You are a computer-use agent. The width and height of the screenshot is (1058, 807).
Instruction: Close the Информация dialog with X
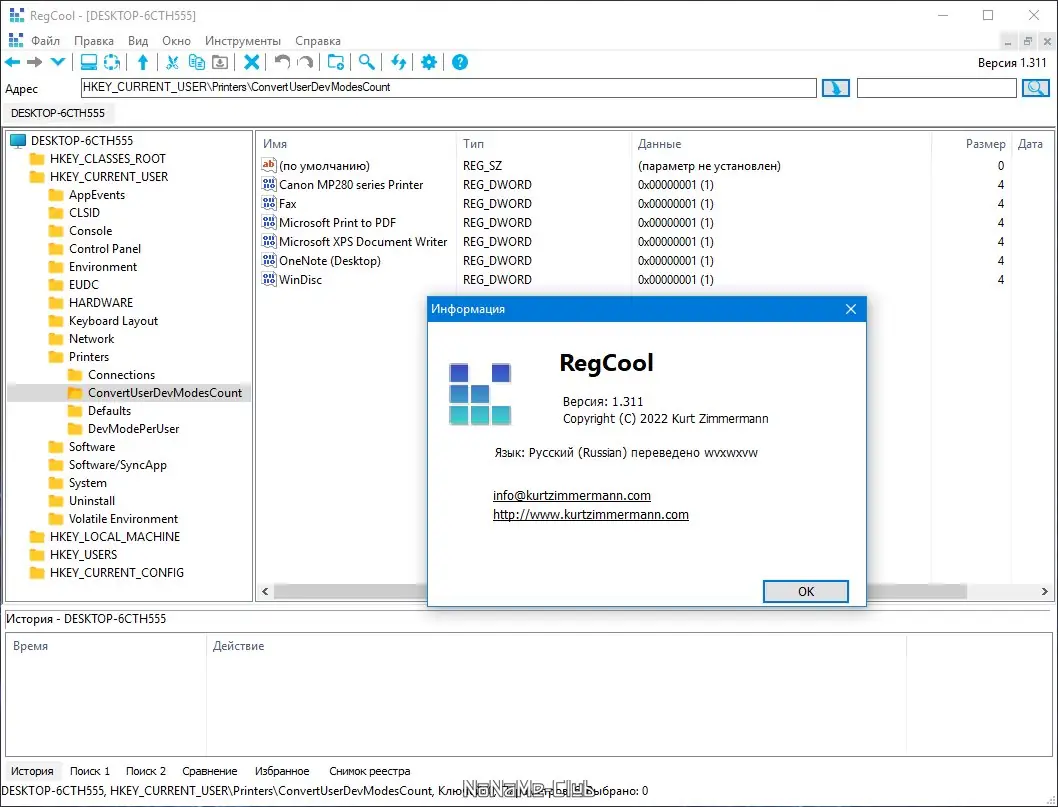pos(851,309)
